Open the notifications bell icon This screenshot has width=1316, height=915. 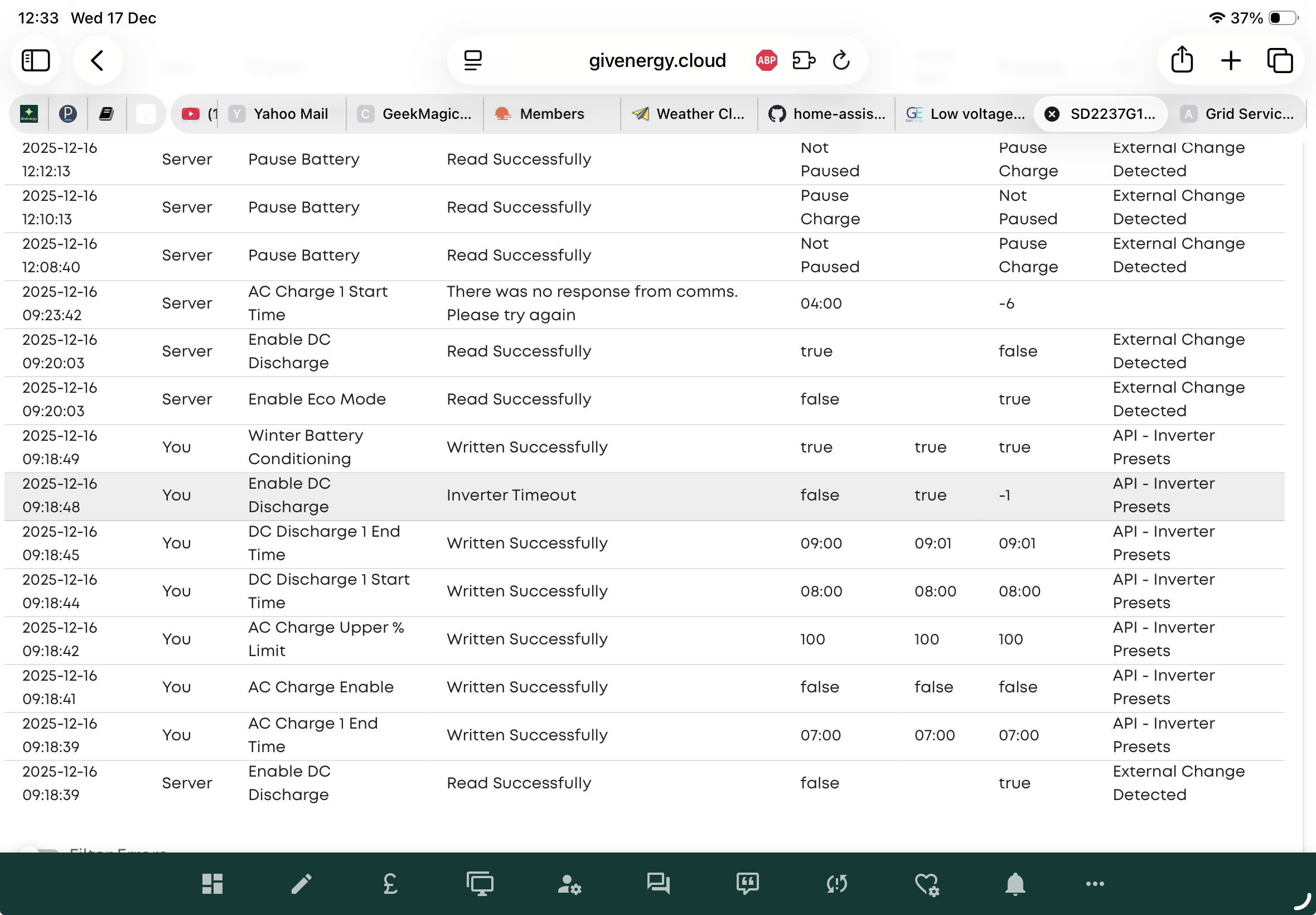(x=1015, y=883)
